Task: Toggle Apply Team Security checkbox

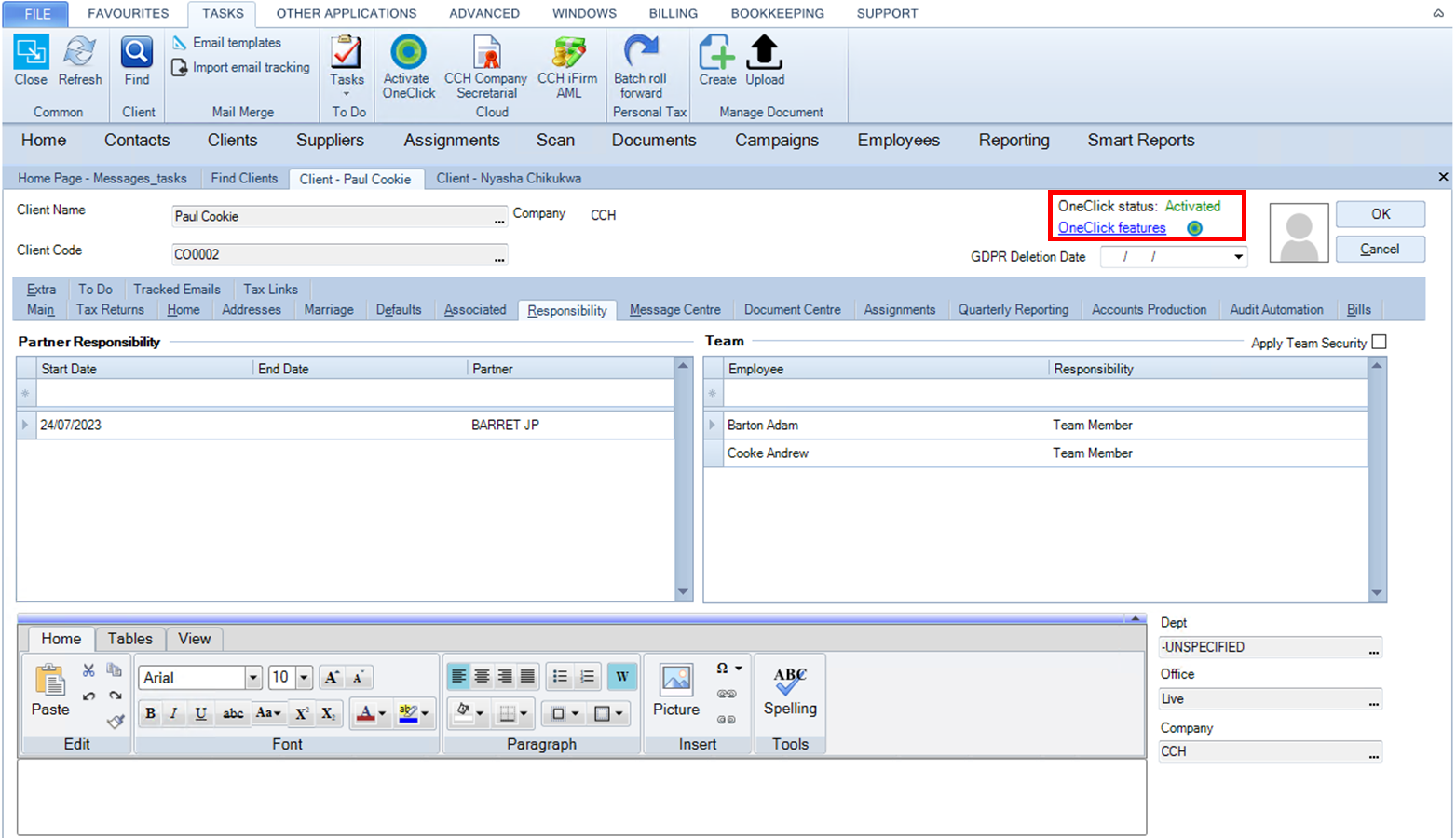Action: (1380, 343)
